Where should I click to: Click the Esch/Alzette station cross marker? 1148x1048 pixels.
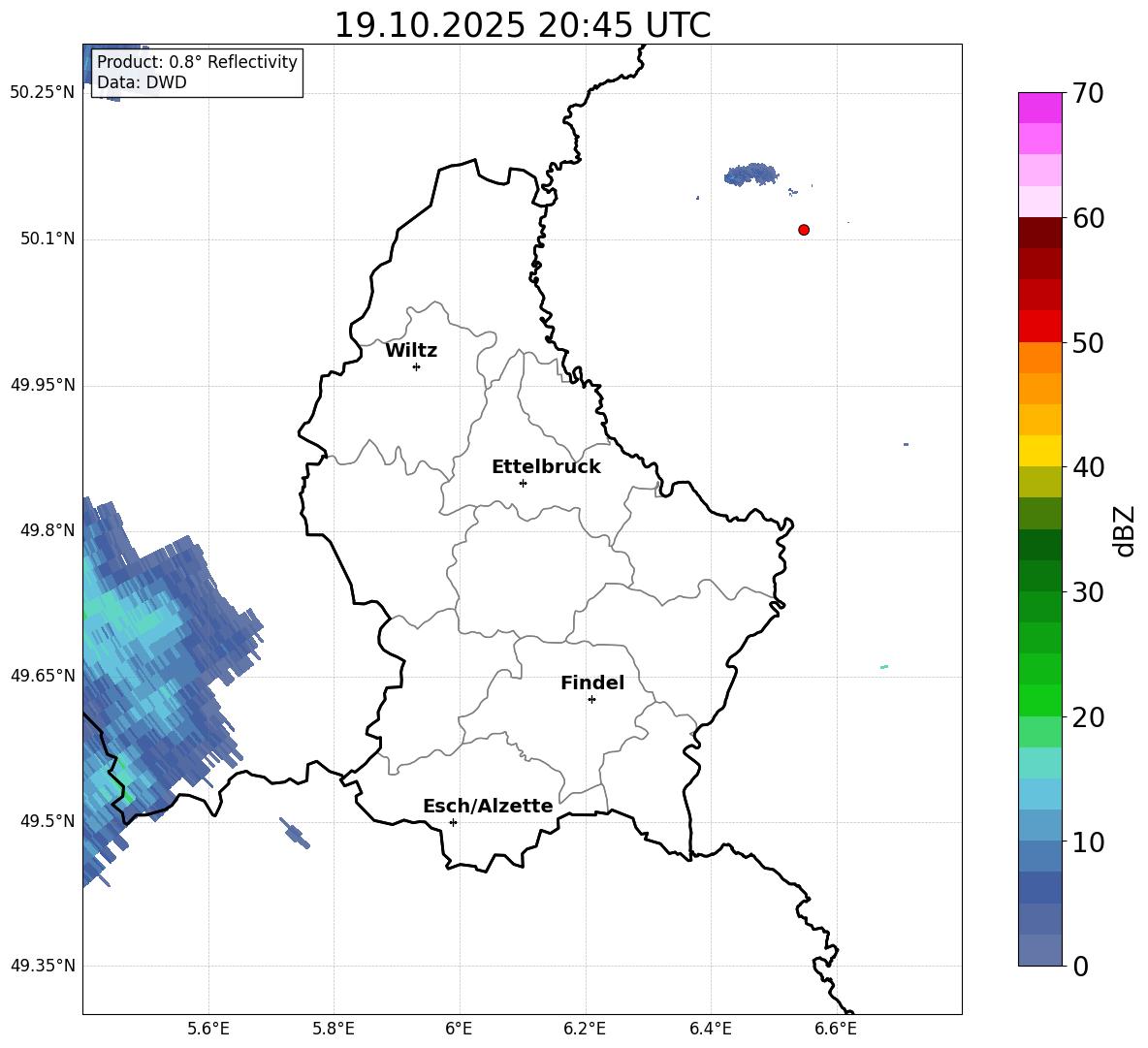pyautogui.click(x=453, y=822)
